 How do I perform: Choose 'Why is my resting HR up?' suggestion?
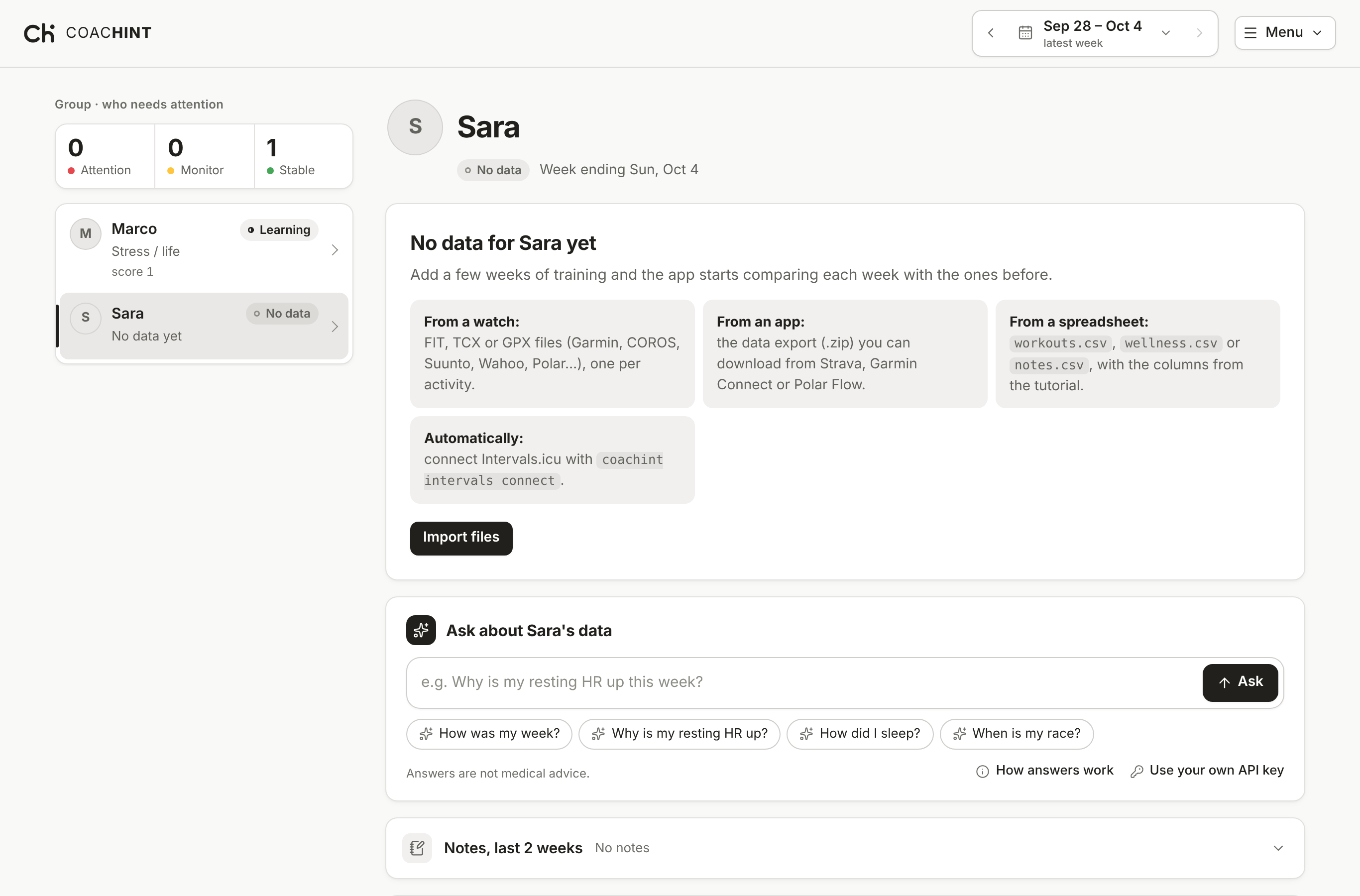(x=679, y=734)
